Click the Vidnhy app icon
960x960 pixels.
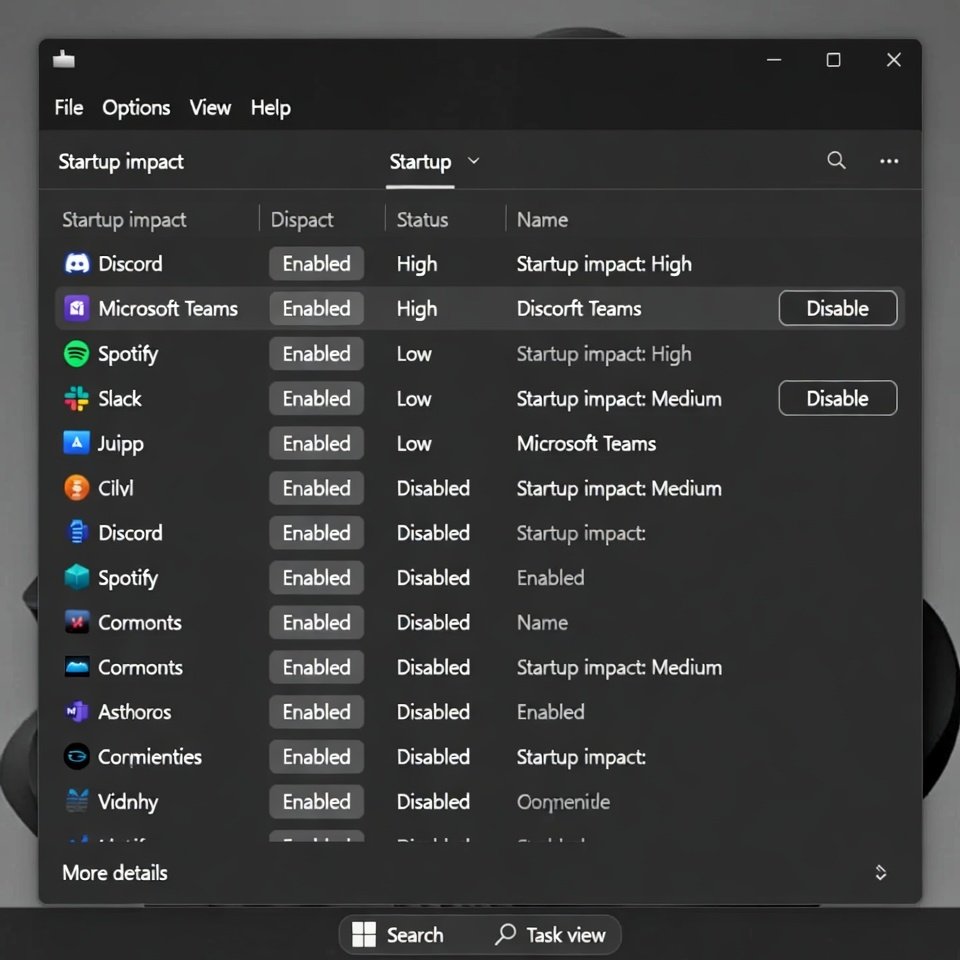[77, 802]
